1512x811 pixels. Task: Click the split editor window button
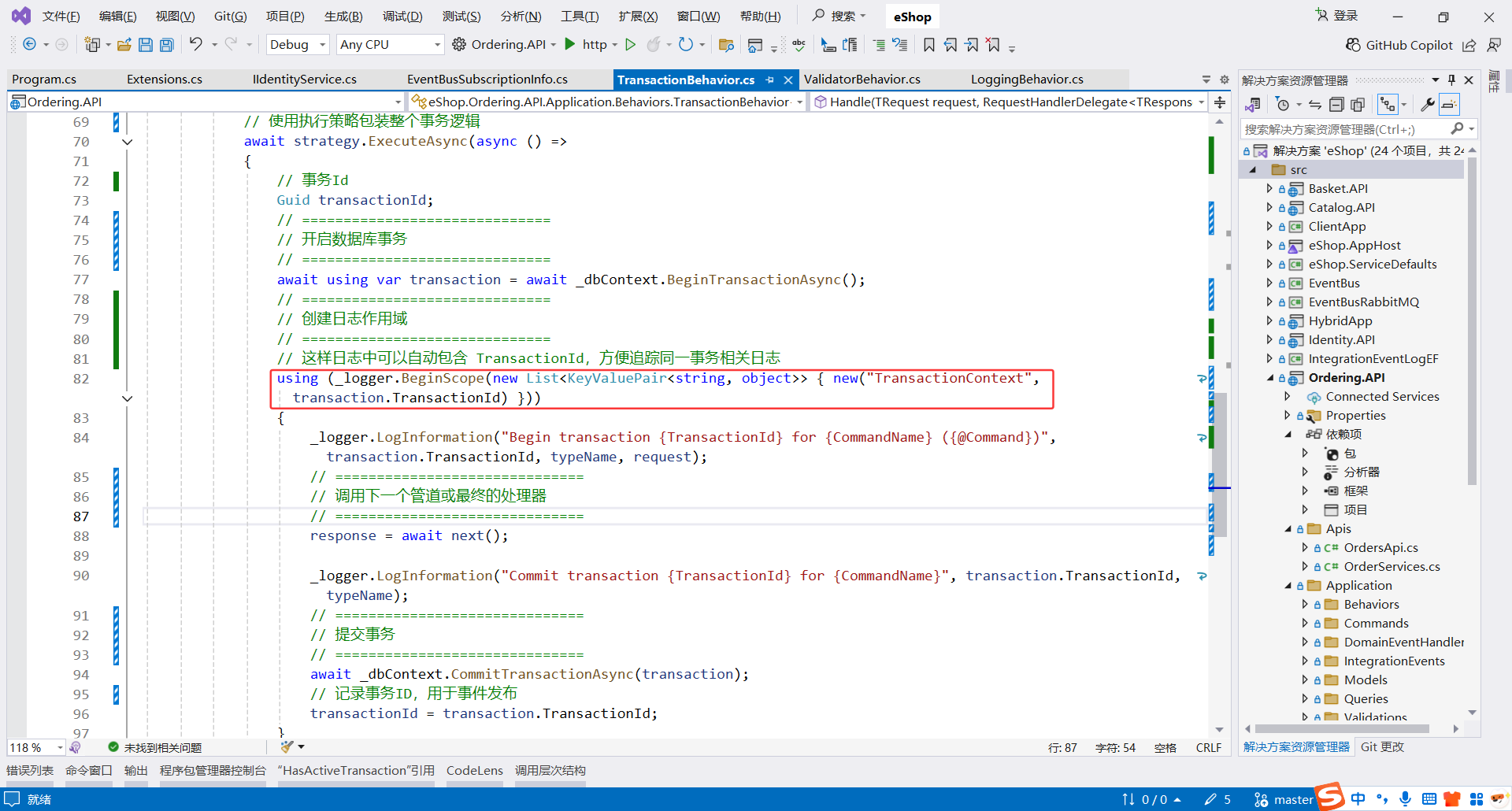click(1220, 102)
